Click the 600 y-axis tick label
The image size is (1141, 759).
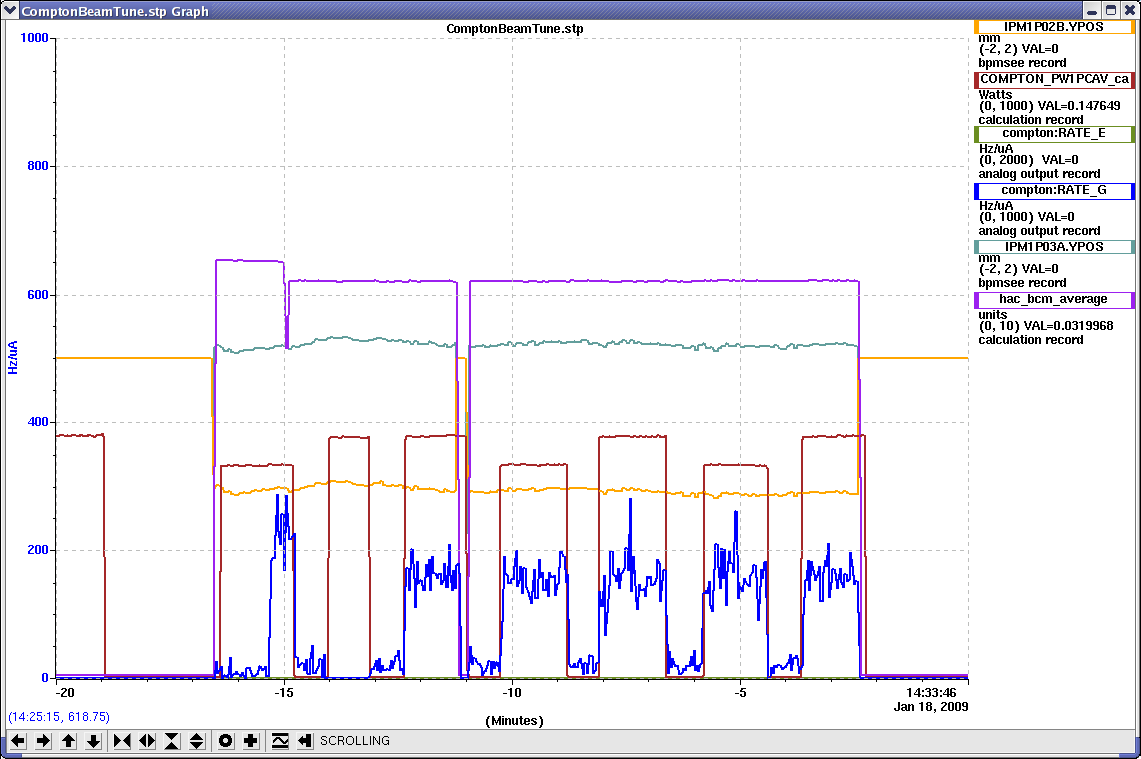click(x=38, y=295)
